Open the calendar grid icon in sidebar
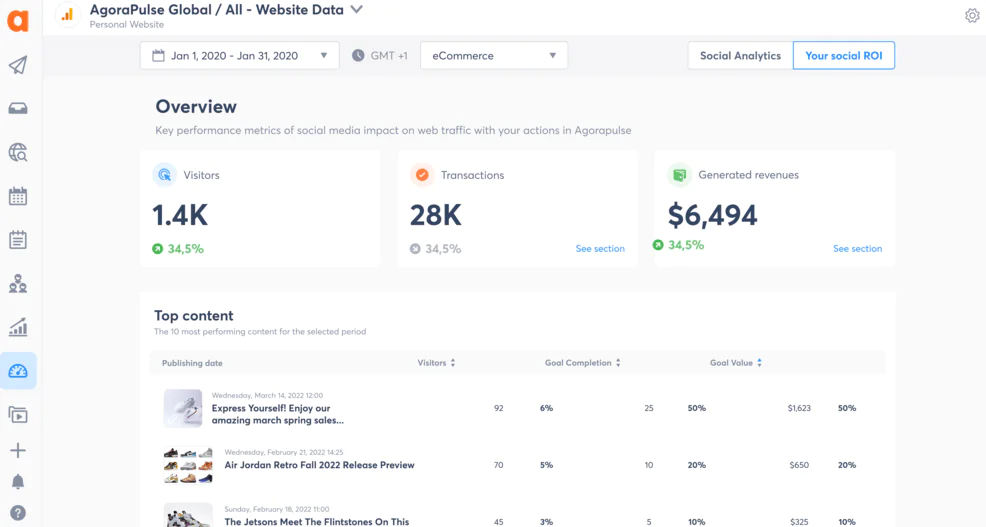Screen dimensions: 986x527 (18, 196)
